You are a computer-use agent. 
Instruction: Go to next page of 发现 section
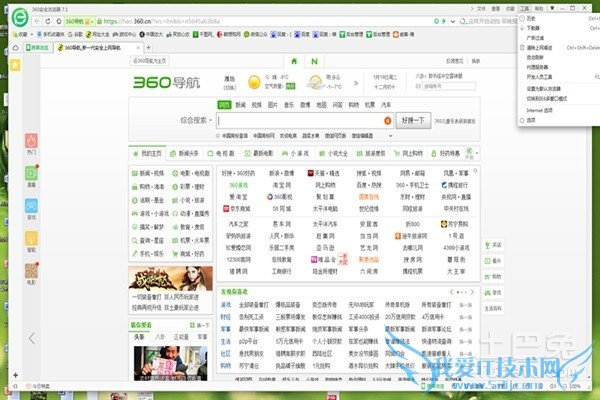[x=472, y=292]
